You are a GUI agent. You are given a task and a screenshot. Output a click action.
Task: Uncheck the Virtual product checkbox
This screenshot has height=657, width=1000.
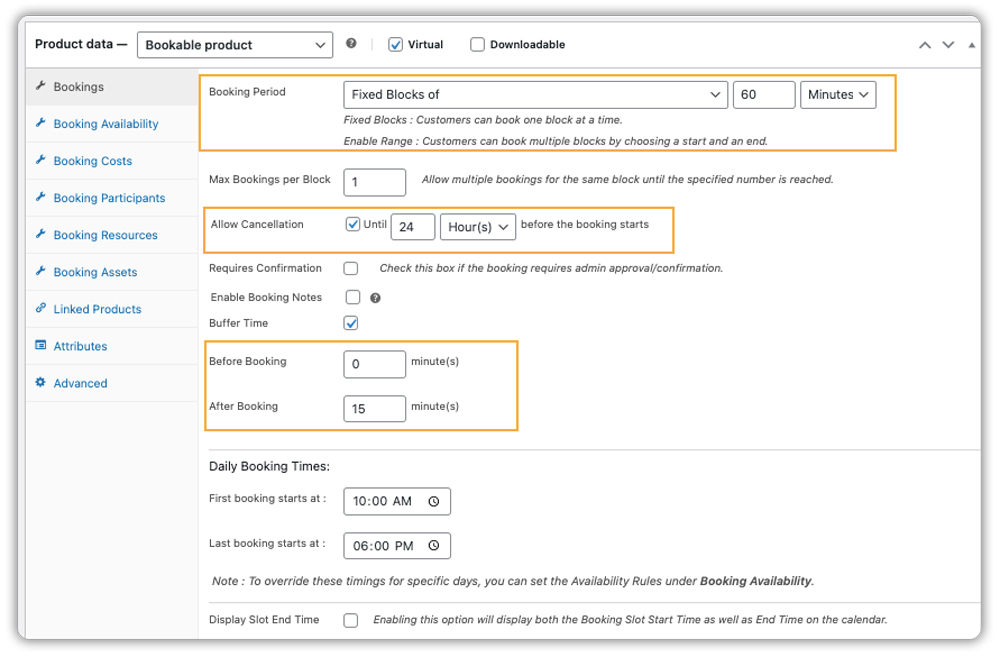pyautogui.click(x=395, y=44)
